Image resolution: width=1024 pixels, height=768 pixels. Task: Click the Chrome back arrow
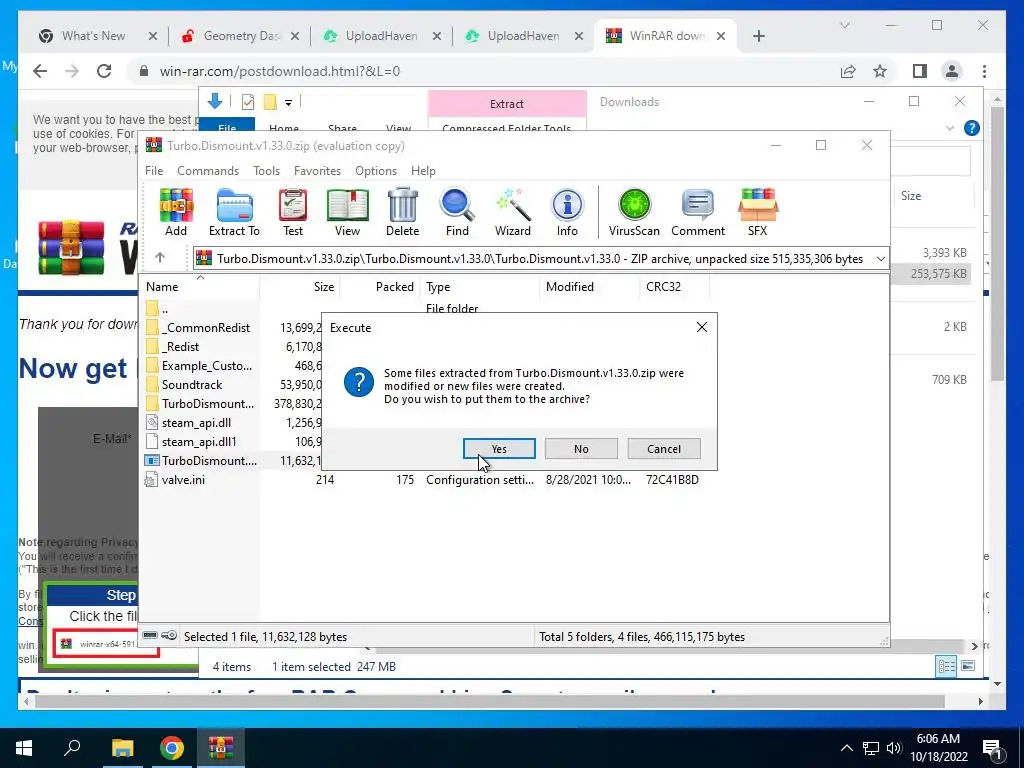[40, 71]
